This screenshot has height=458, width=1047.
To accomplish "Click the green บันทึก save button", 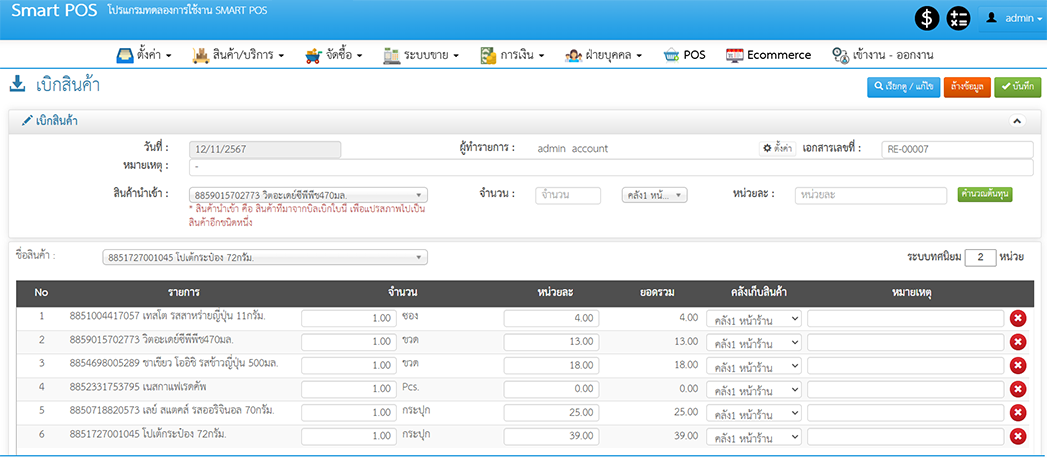I will point(1018,87).
